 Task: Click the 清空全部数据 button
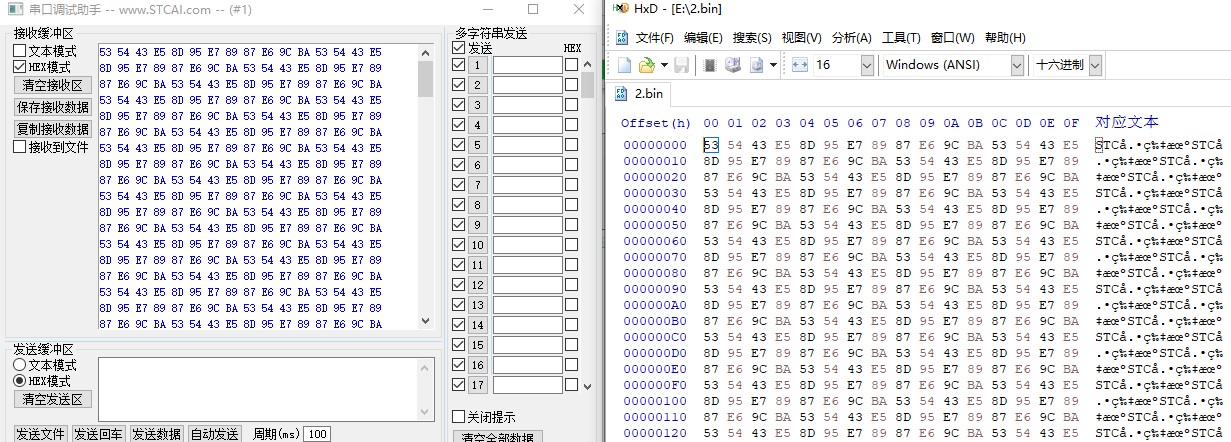tap(498, 437)
